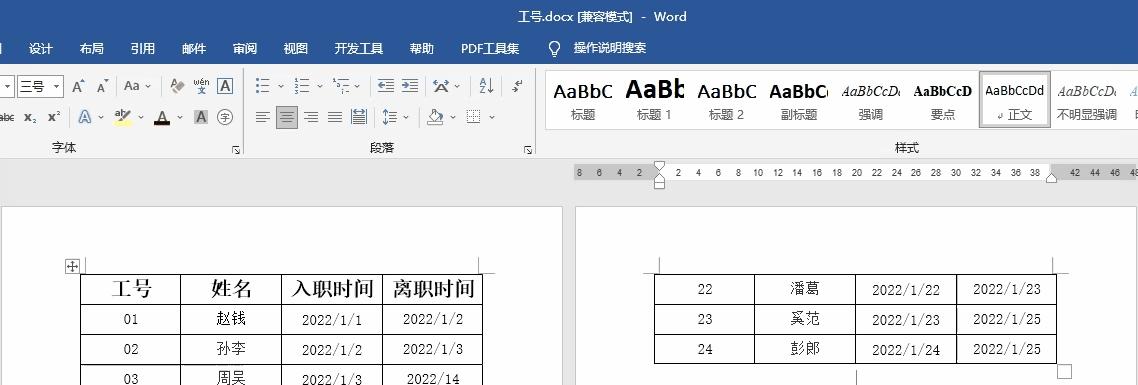Insert enclosed character (circled 字) icon
The width and height of the screenshot is (1138, 385).
point(225,117)
